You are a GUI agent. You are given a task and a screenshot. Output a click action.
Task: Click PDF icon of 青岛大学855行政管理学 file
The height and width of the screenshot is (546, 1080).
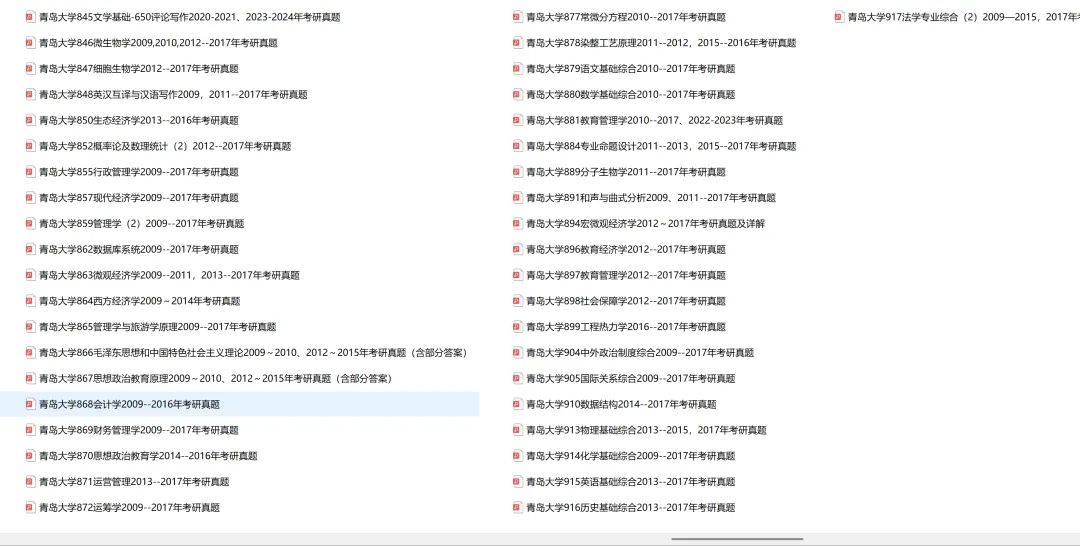pyautogui.click(x=30, y=172)
